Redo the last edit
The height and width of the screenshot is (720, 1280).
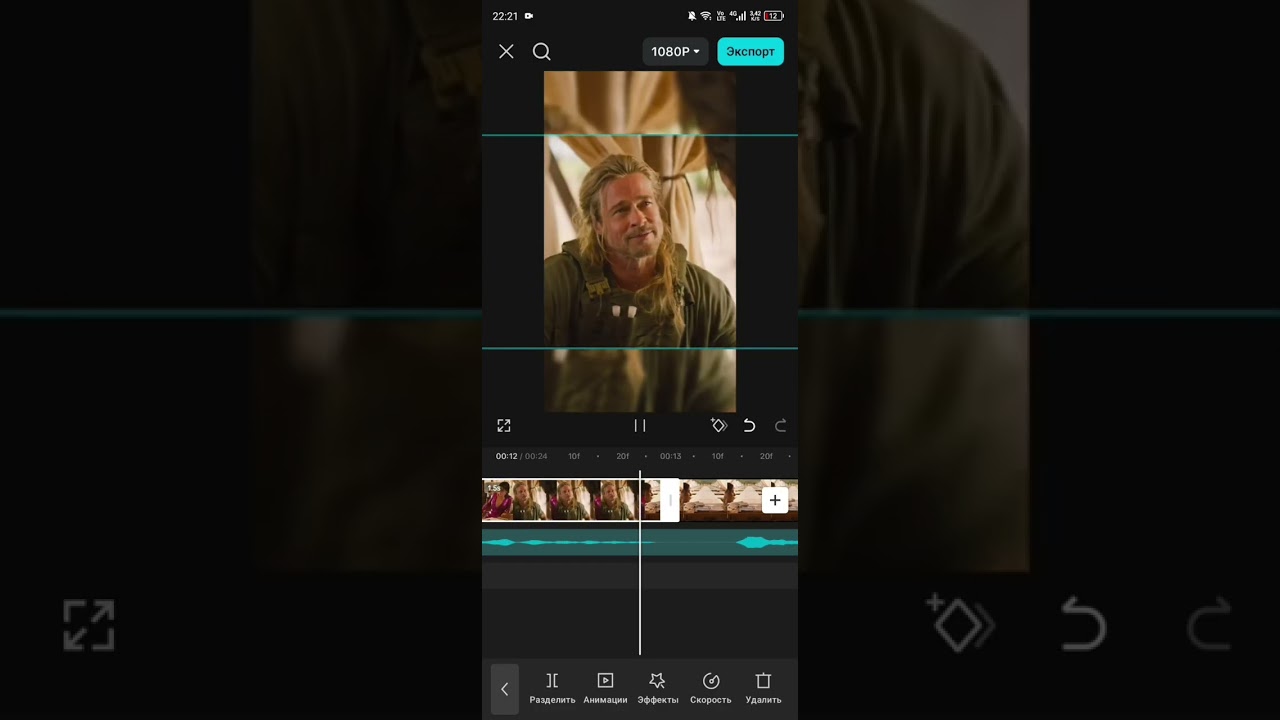[781, 426]
